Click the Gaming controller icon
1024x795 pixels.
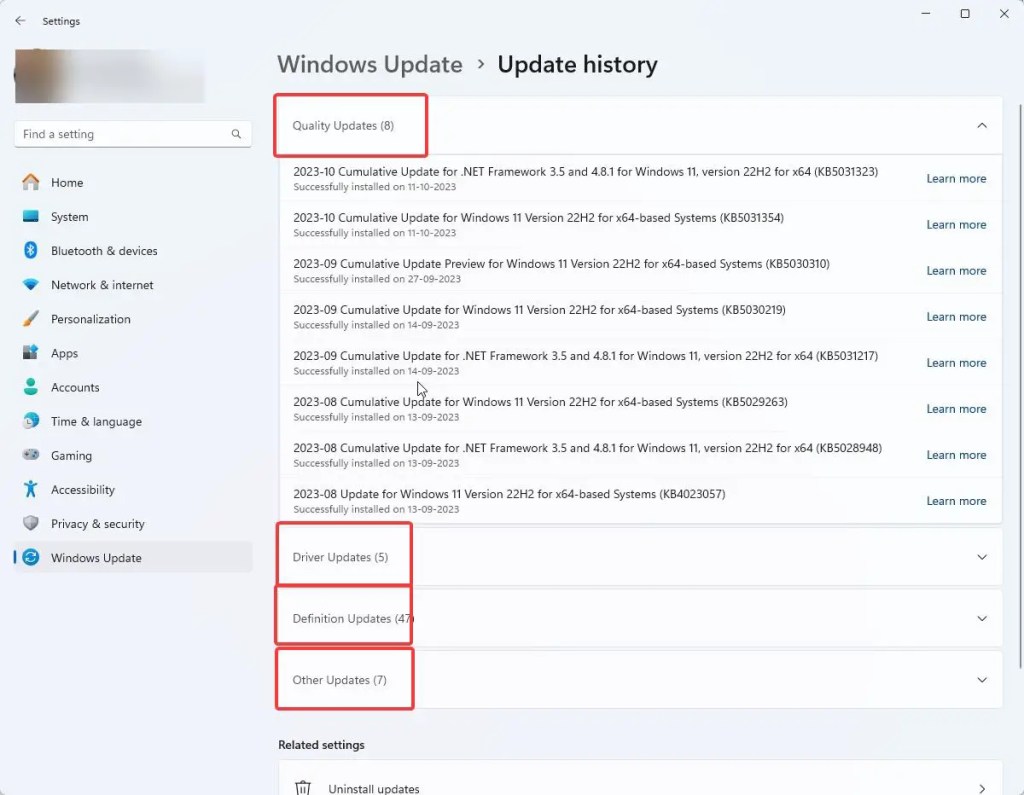tap(31, 456)
